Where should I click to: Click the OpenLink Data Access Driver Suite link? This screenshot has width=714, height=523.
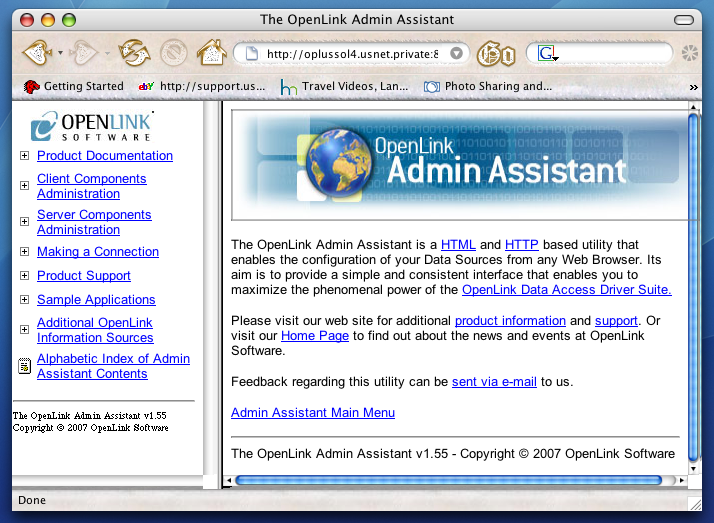[x=566, y=290]
